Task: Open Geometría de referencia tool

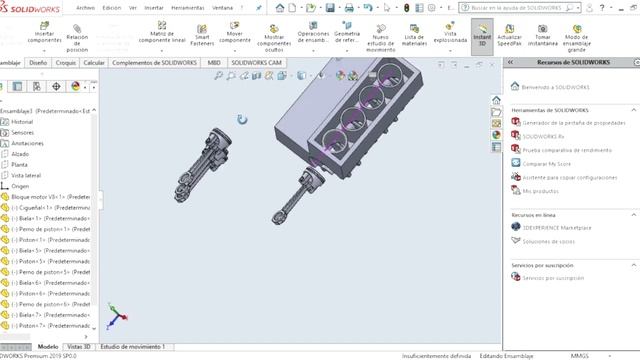Action: (x=347, y=33)
